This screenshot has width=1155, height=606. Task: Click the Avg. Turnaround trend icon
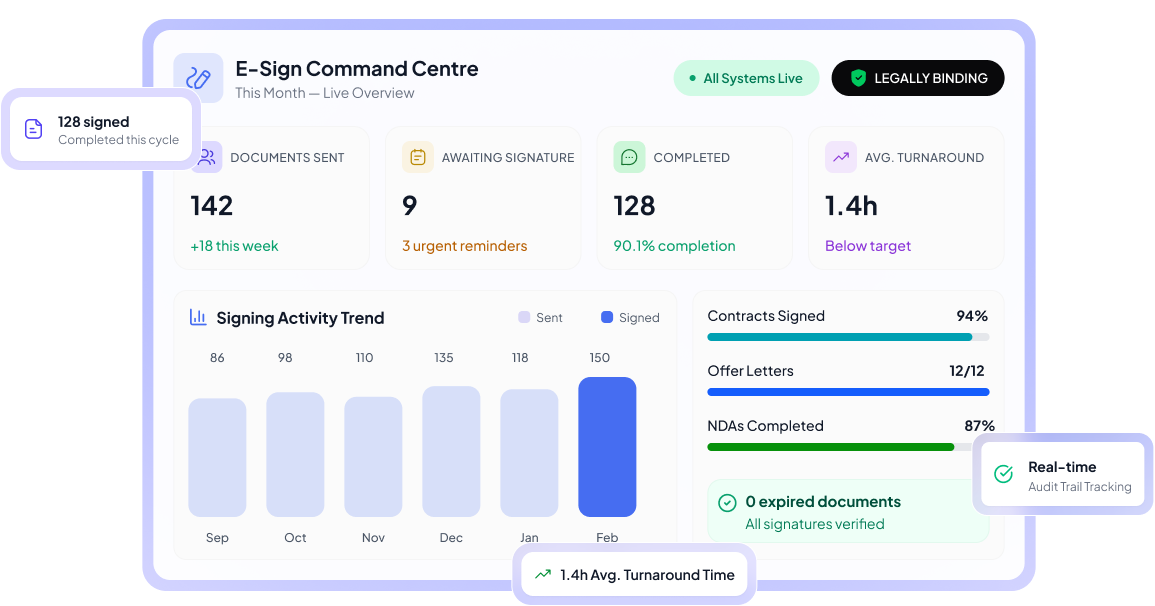click(840, 157)
